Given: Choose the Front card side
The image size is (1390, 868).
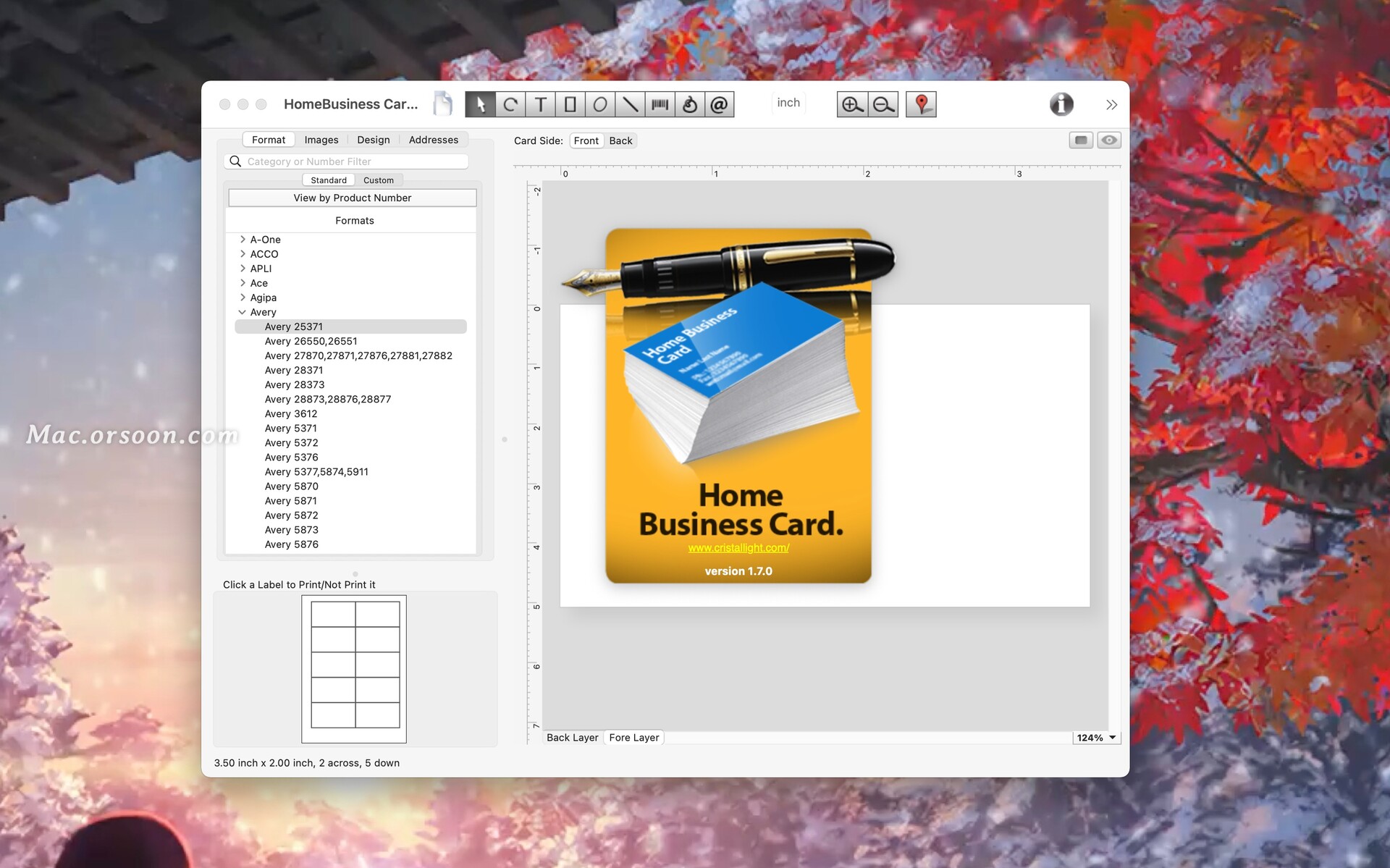Looking at the screenshot, I should point(586,140).
